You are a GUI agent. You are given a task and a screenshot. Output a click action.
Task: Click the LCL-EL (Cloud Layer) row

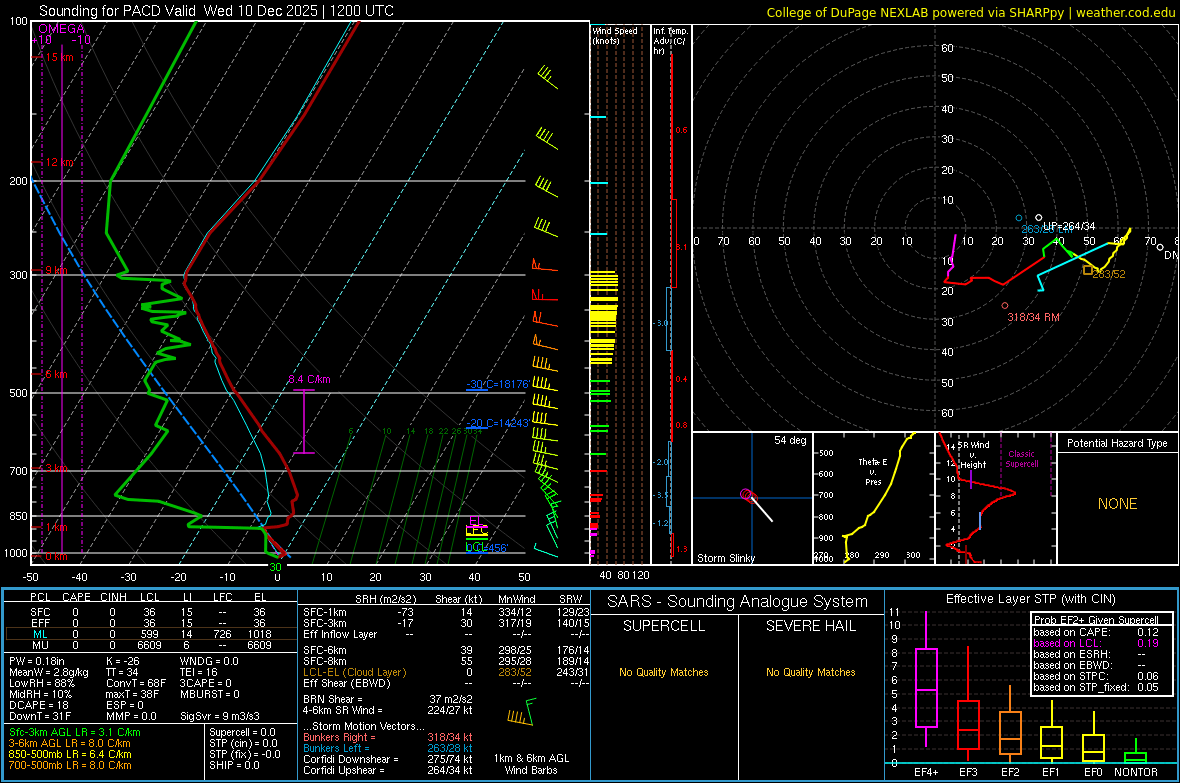446,672
